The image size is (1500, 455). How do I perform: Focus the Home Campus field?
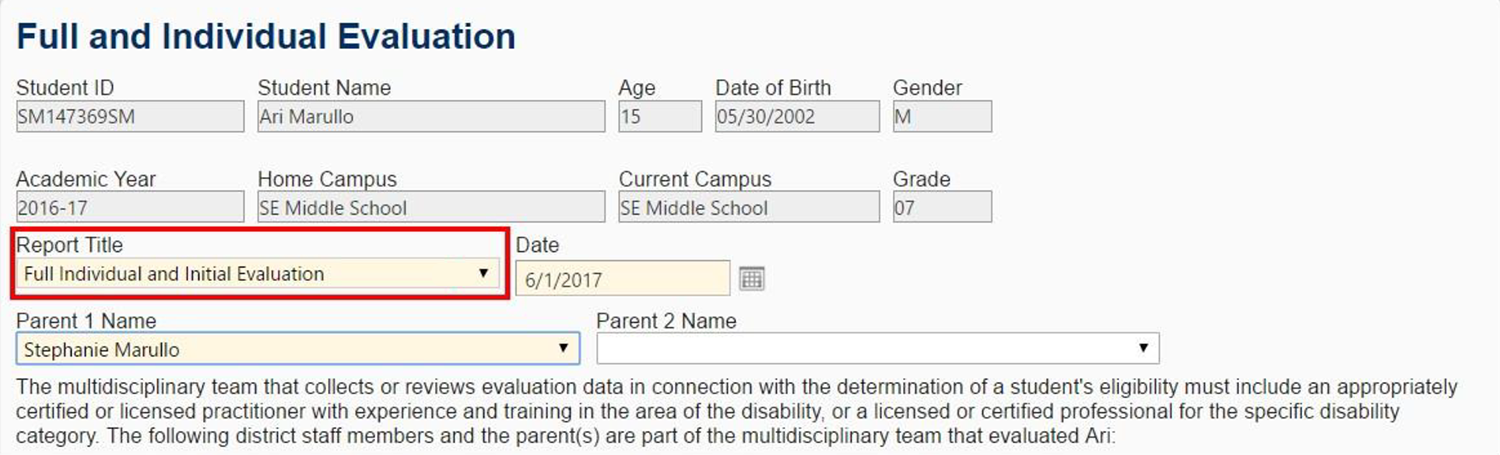point(431,208)
